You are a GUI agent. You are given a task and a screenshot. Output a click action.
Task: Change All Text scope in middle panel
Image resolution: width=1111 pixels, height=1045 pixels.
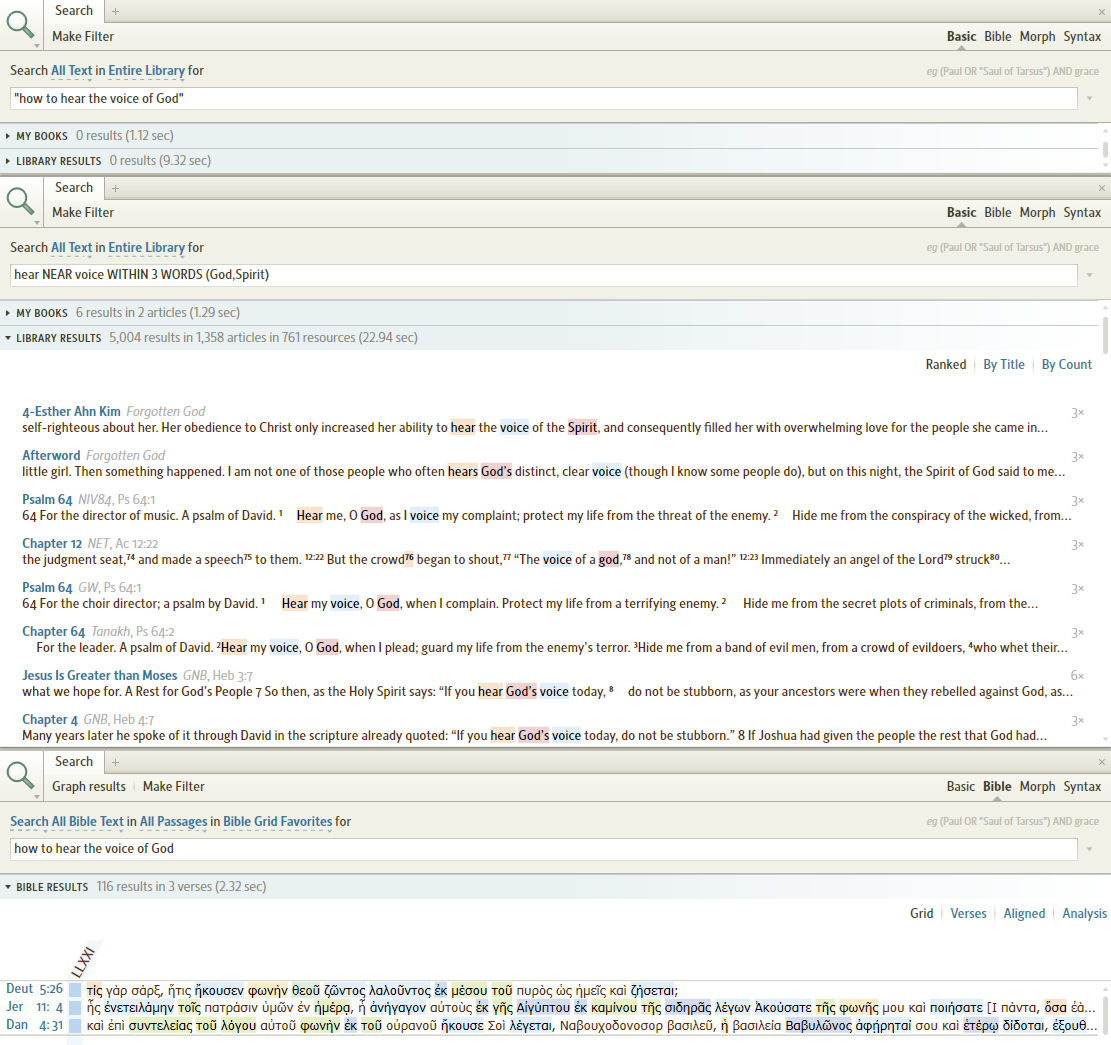click(72, 248)
